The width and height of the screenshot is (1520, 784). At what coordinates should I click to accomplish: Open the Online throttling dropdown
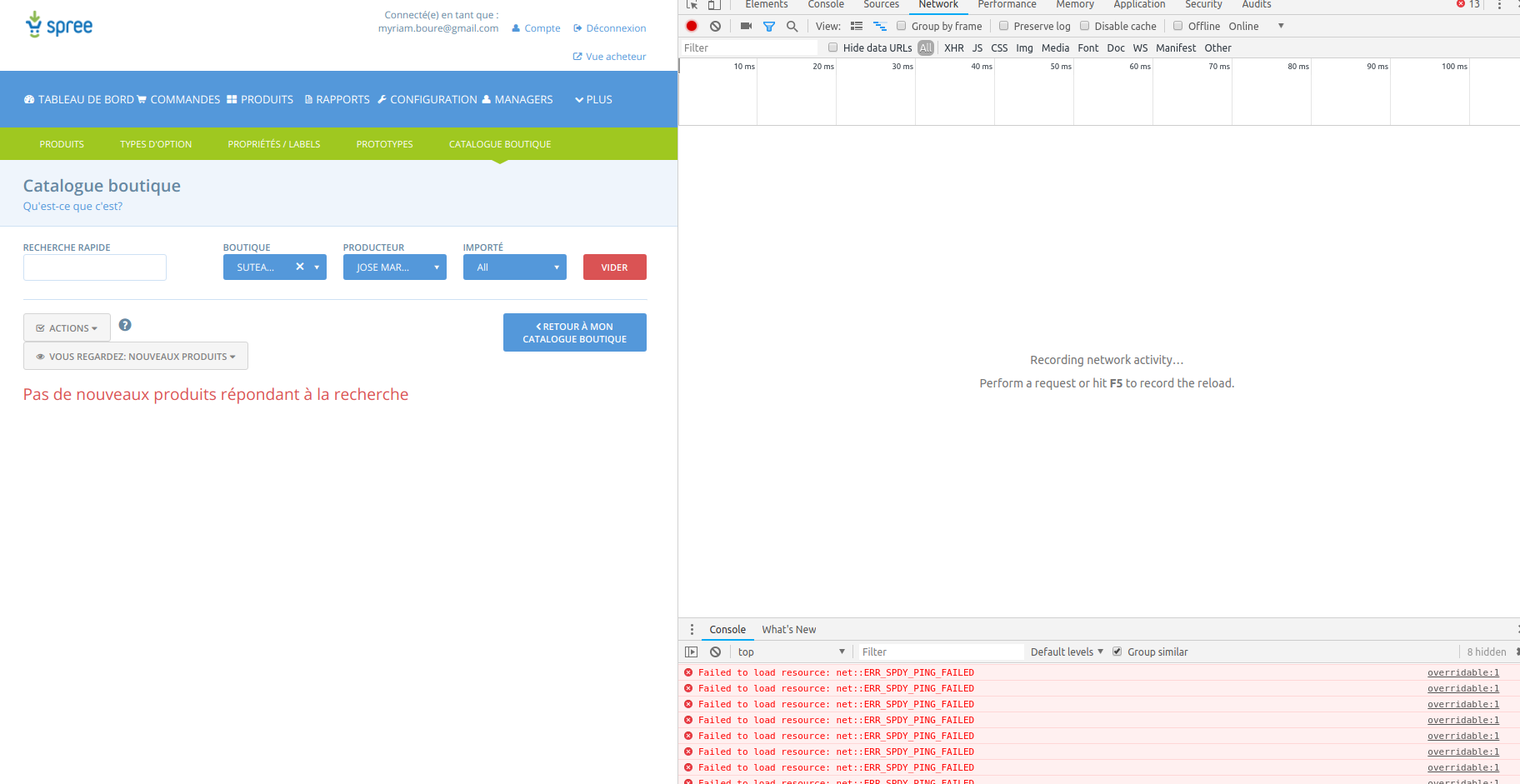point(1256,26)
